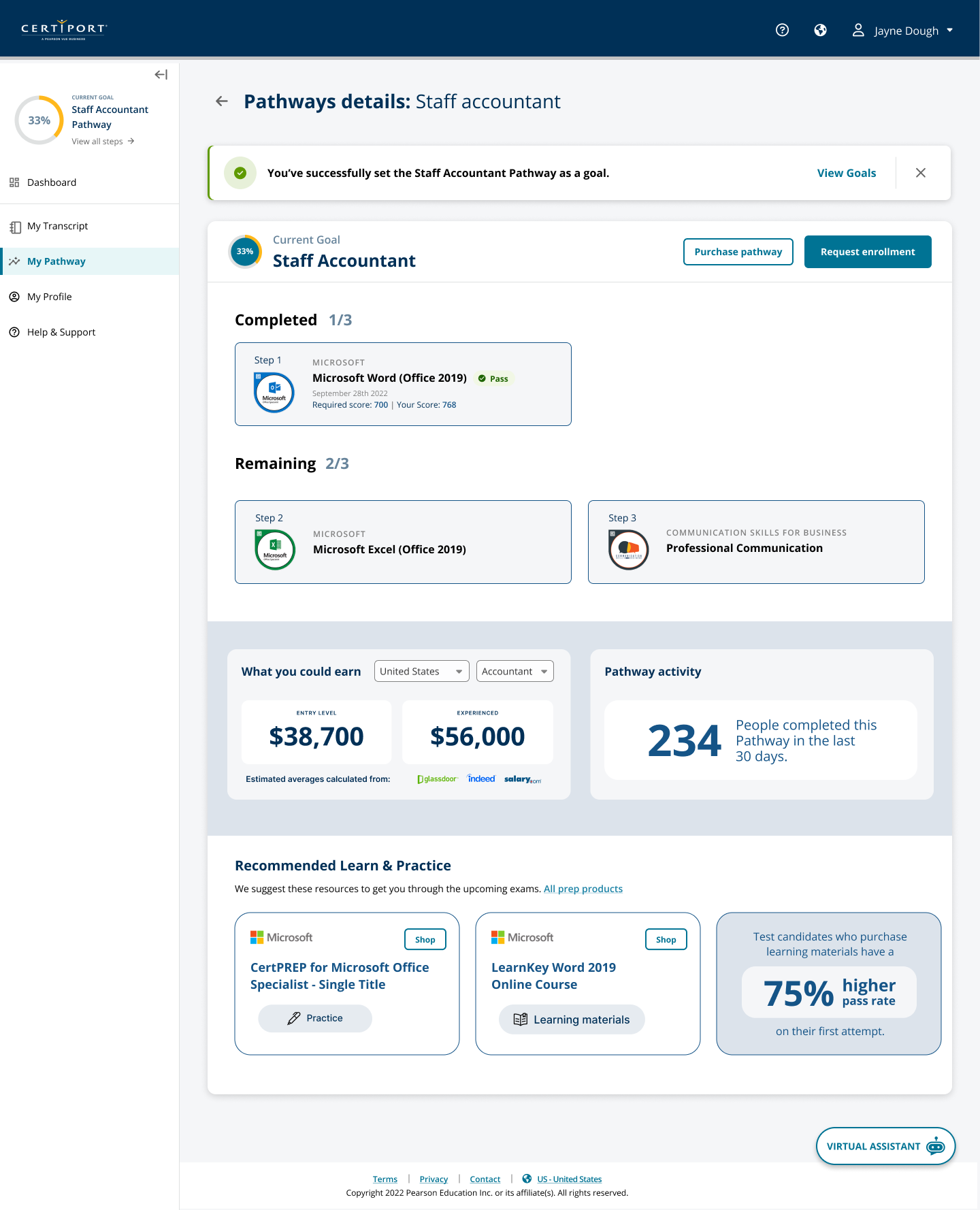Open the United States country dropdown
This screenshot has height=1210, width=980.
coord(422,671)
